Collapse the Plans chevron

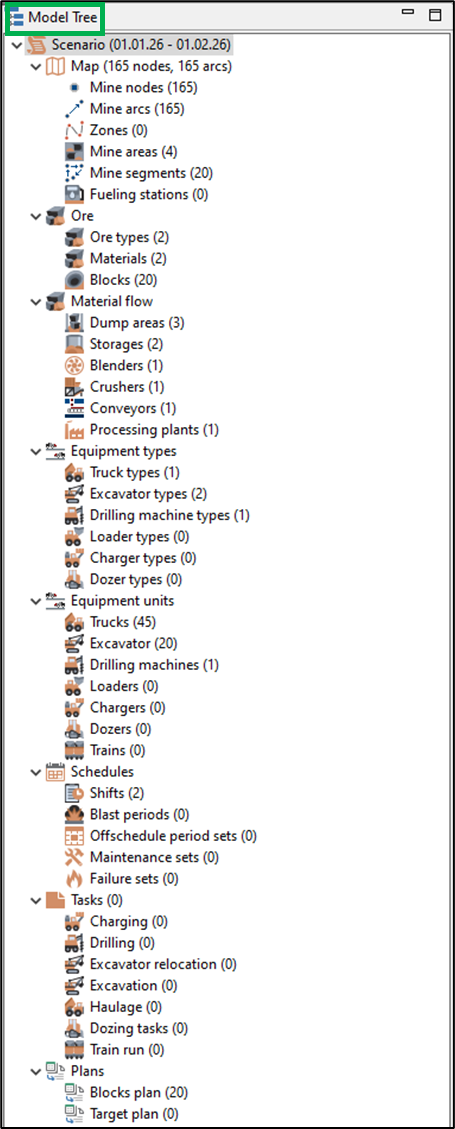pos(36,1071)
